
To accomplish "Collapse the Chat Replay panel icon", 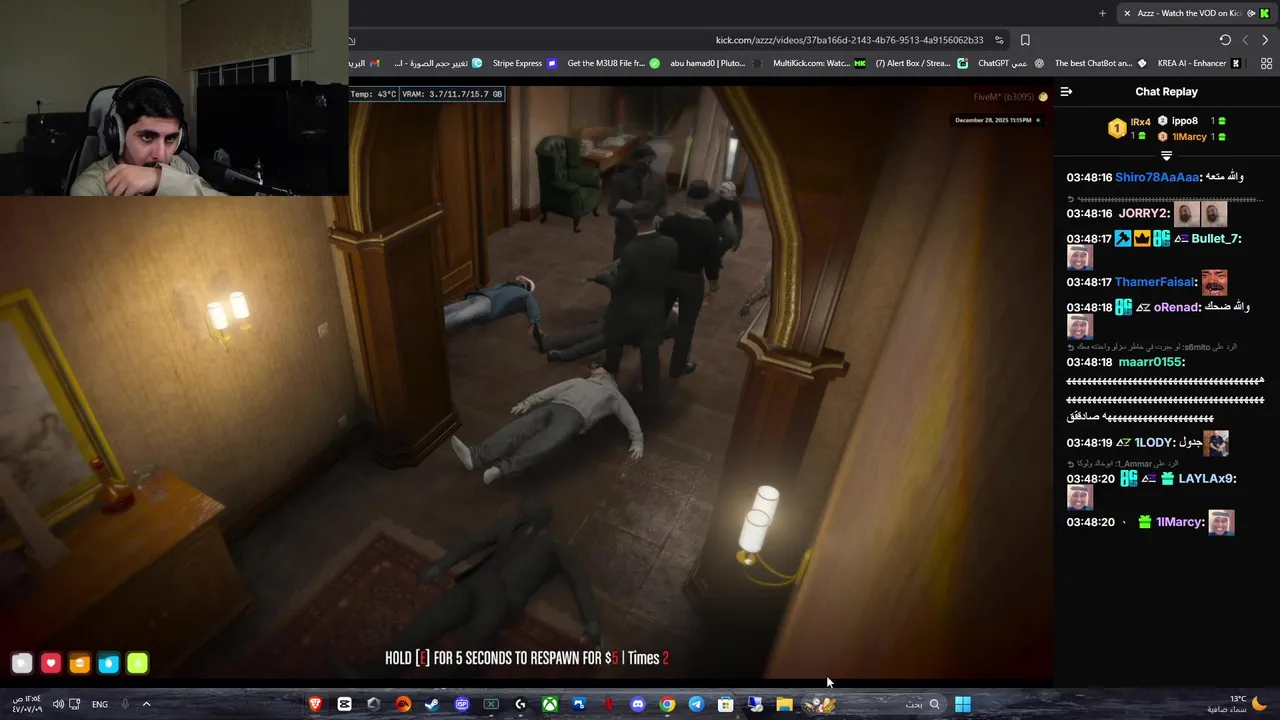I will tap(1066, 91).
